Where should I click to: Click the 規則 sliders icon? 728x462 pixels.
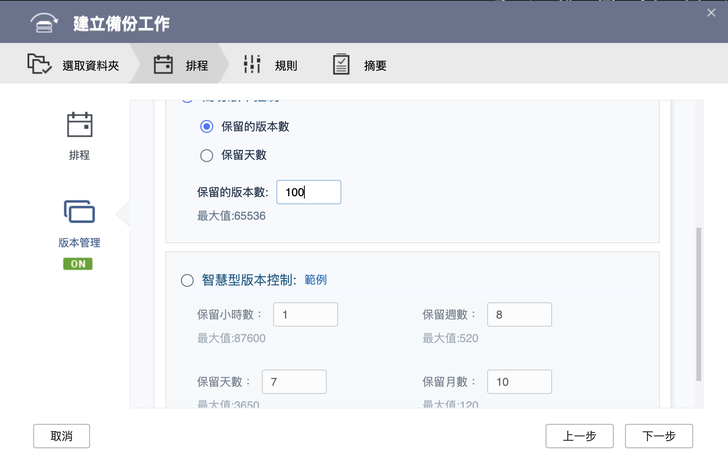[252, 65]
